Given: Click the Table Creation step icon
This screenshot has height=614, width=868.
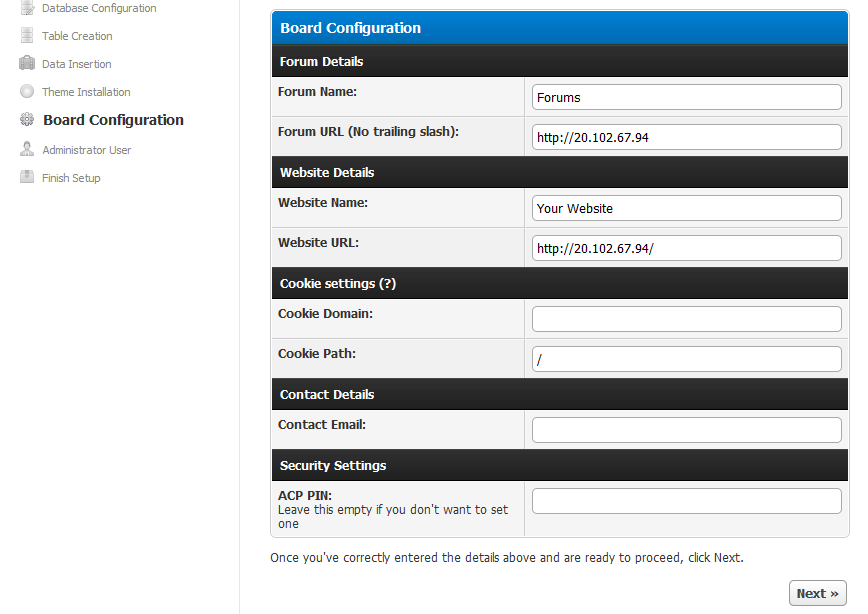Looking at the screenshot, I should [27, 36].
